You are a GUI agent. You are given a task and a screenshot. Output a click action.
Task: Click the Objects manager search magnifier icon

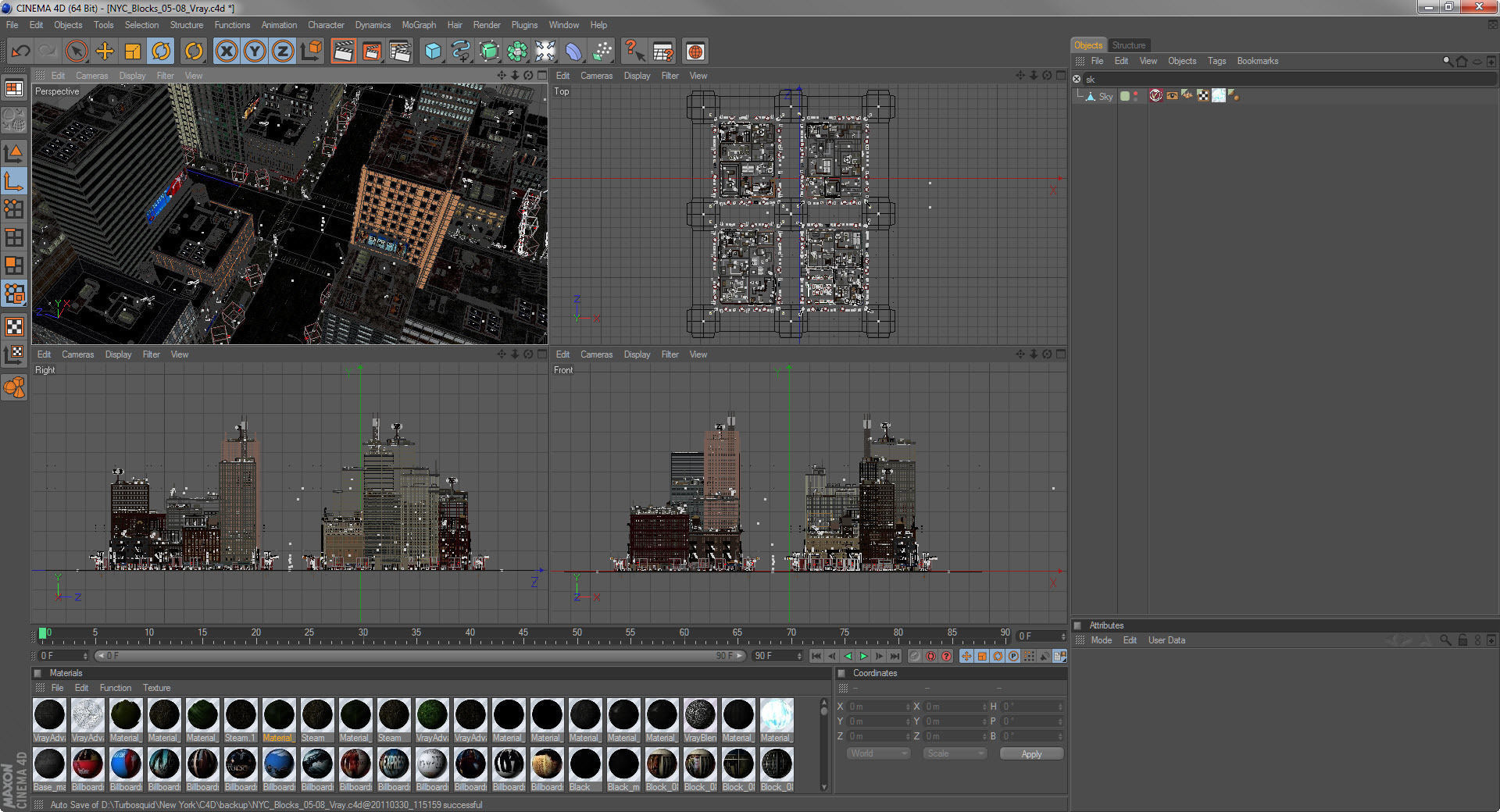[1448, 61]
